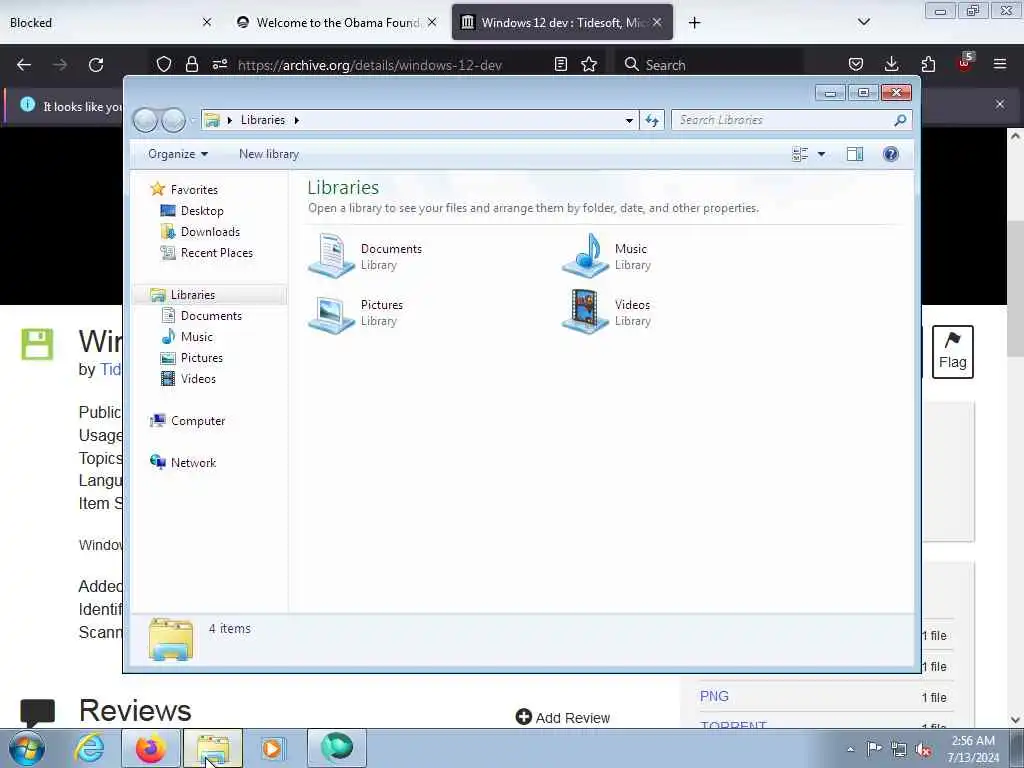Select Libraries node in navigation pane

(192, 295)
